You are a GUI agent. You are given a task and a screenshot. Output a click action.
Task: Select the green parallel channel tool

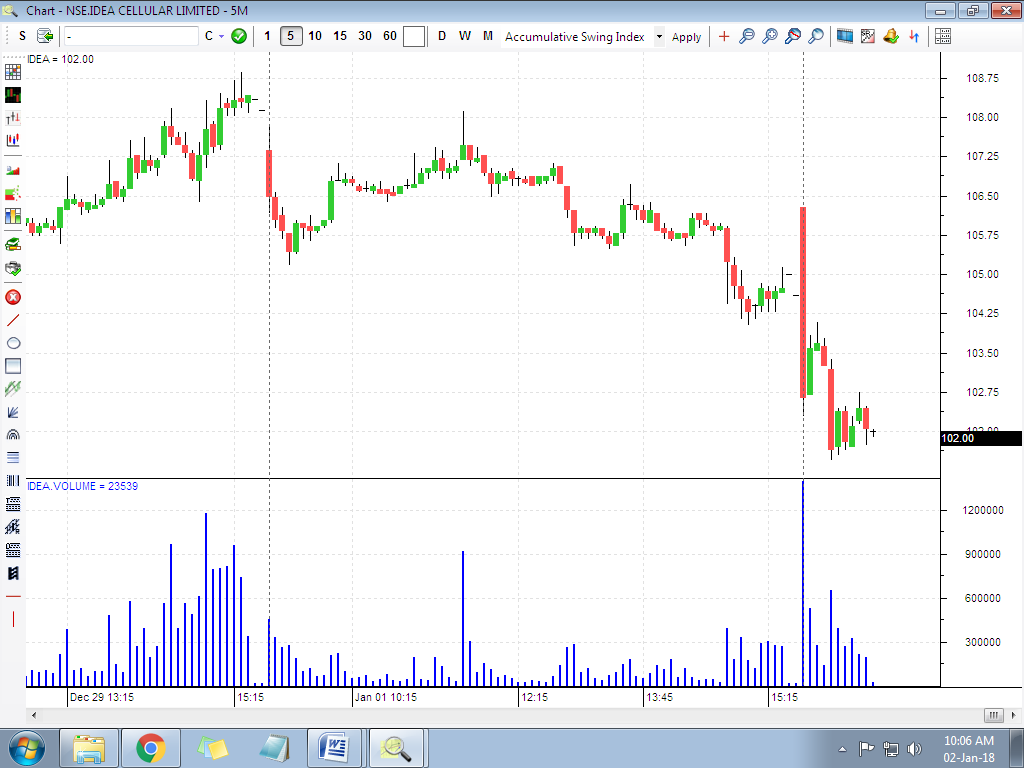click(12, 389)
